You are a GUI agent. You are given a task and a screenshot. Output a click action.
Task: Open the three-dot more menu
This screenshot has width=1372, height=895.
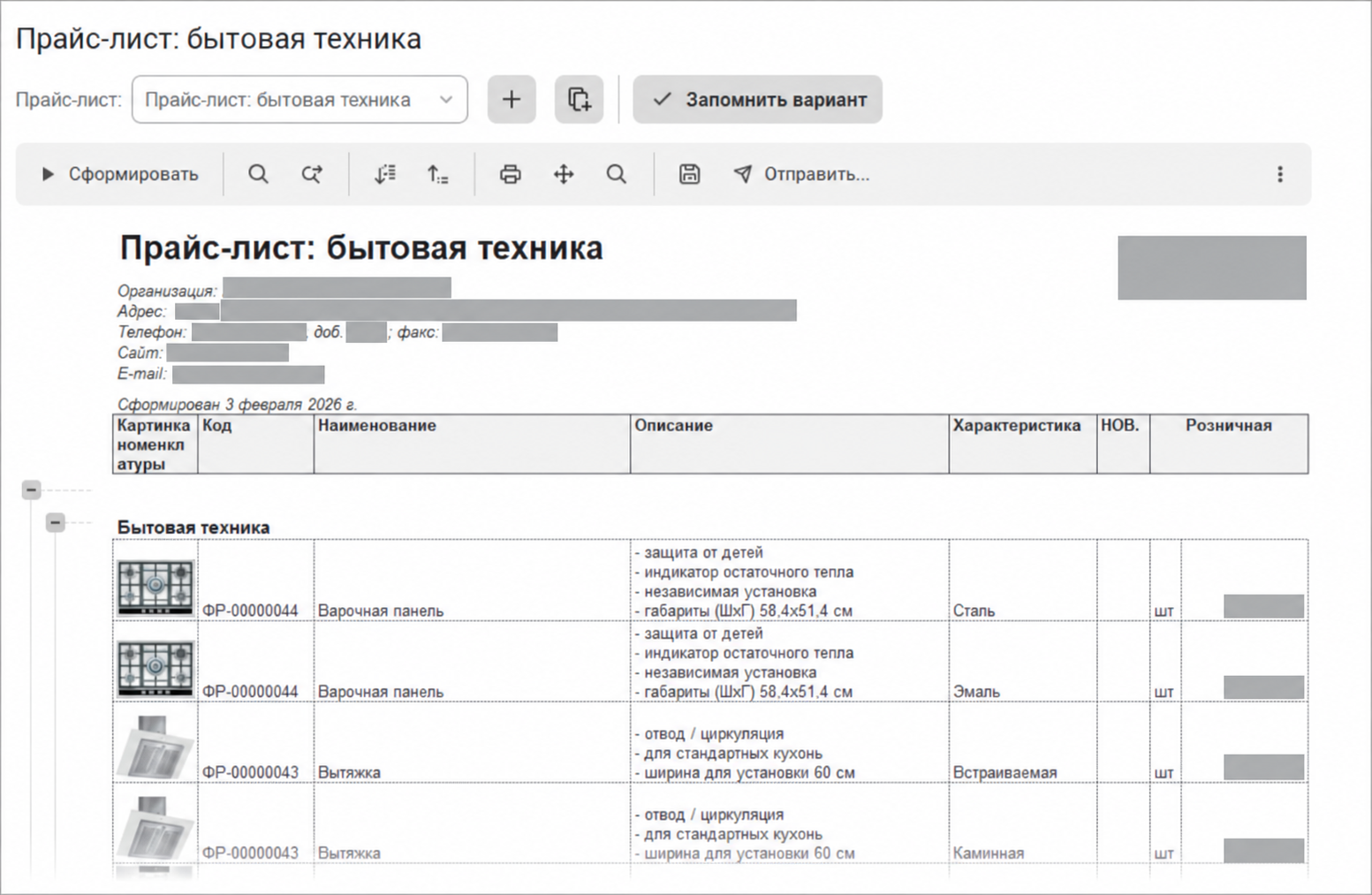point(1280,174)
